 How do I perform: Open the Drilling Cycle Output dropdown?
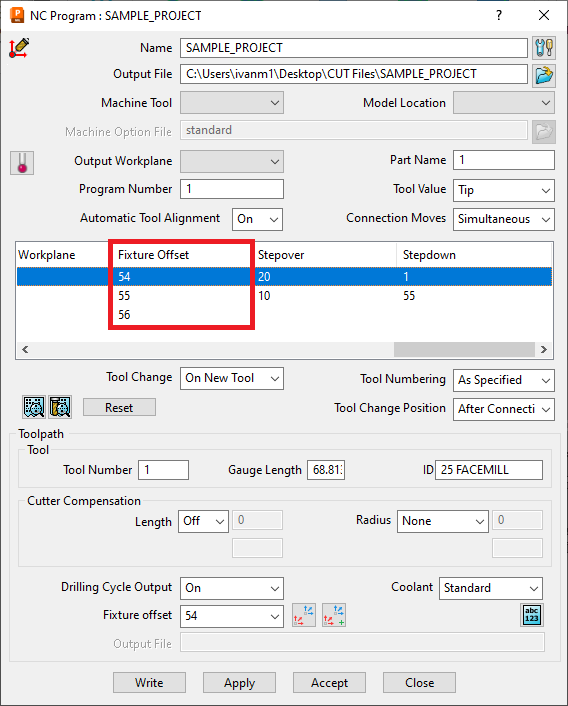pyautogui.click(x=232, y=588)
